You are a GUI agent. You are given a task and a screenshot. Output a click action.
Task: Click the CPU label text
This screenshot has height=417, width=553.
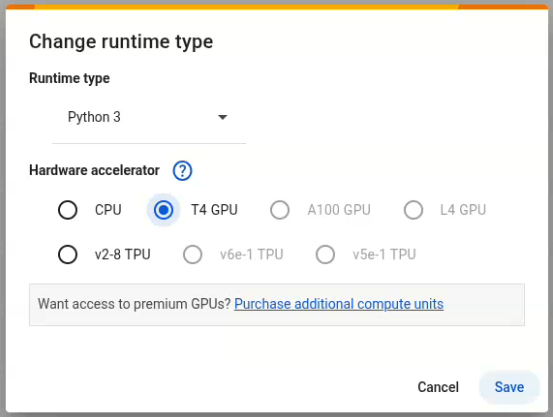coord(108,210)
